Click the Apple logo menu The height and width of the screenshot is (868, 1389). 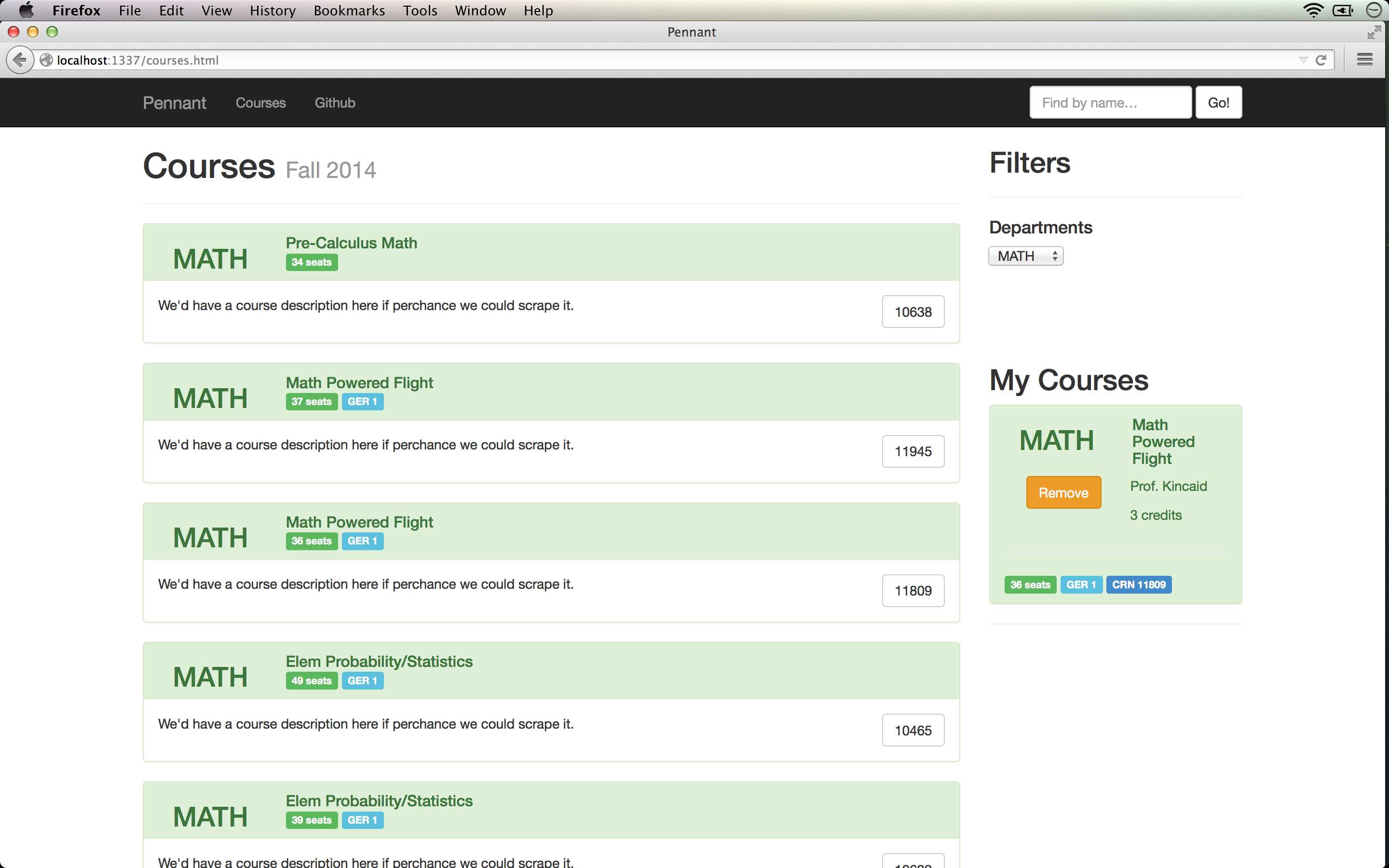(x=27, y=10)
